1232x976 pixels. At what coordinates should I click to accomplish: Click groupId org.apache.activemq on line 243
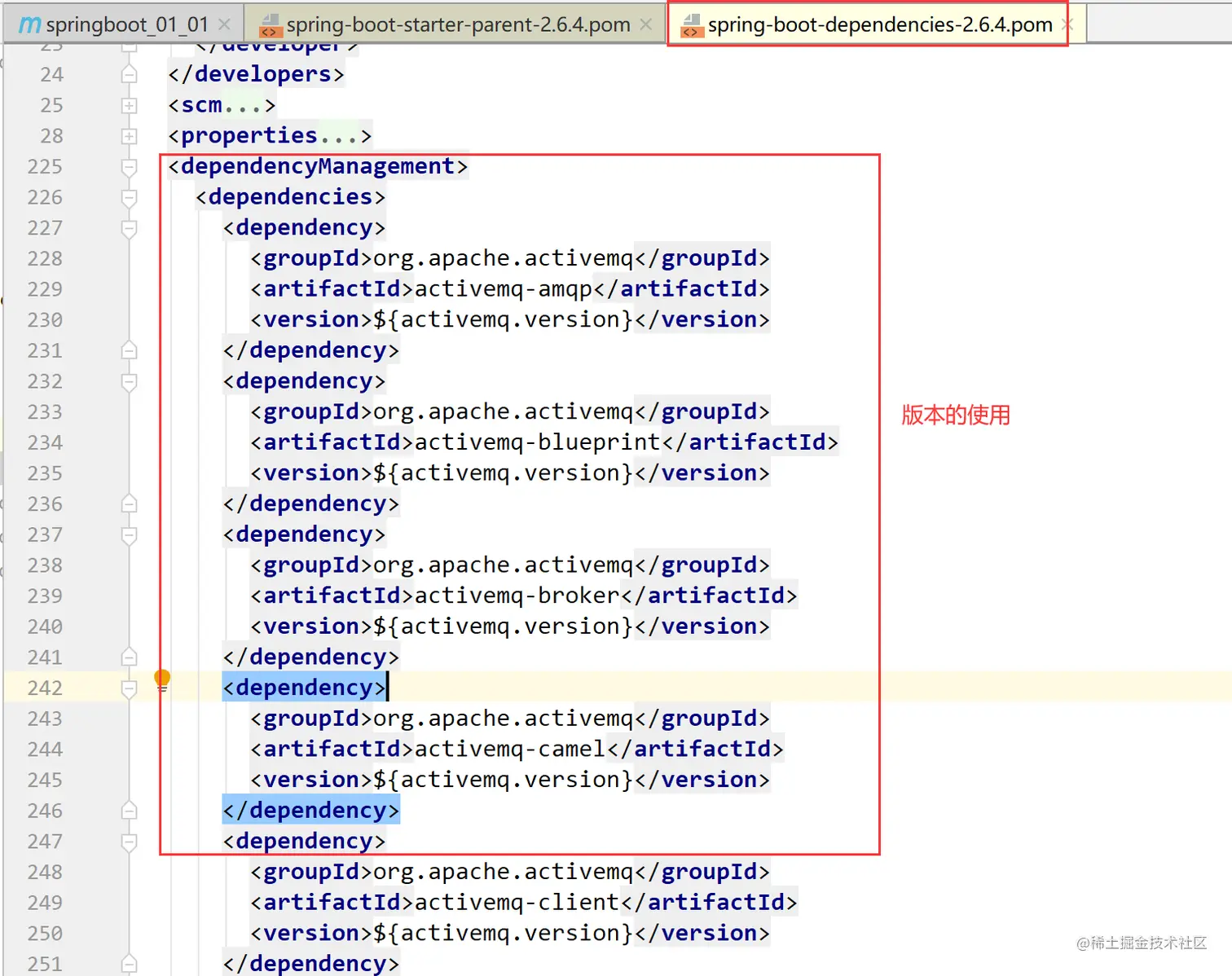(x=504, y=719)
